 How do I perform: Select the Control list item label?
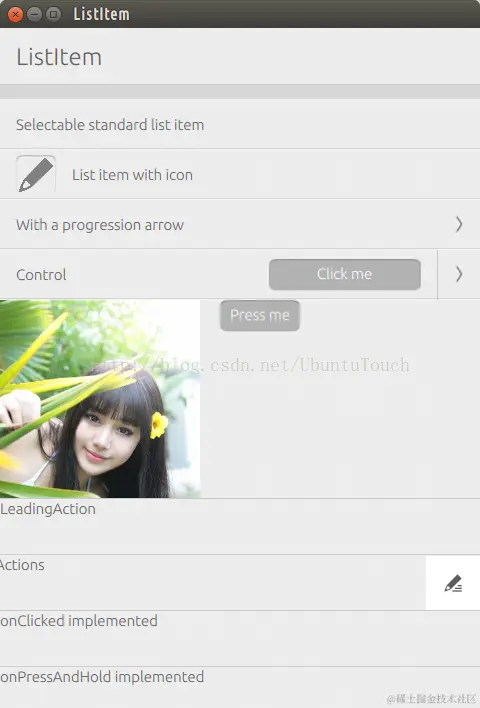click(x=41, y=275)
